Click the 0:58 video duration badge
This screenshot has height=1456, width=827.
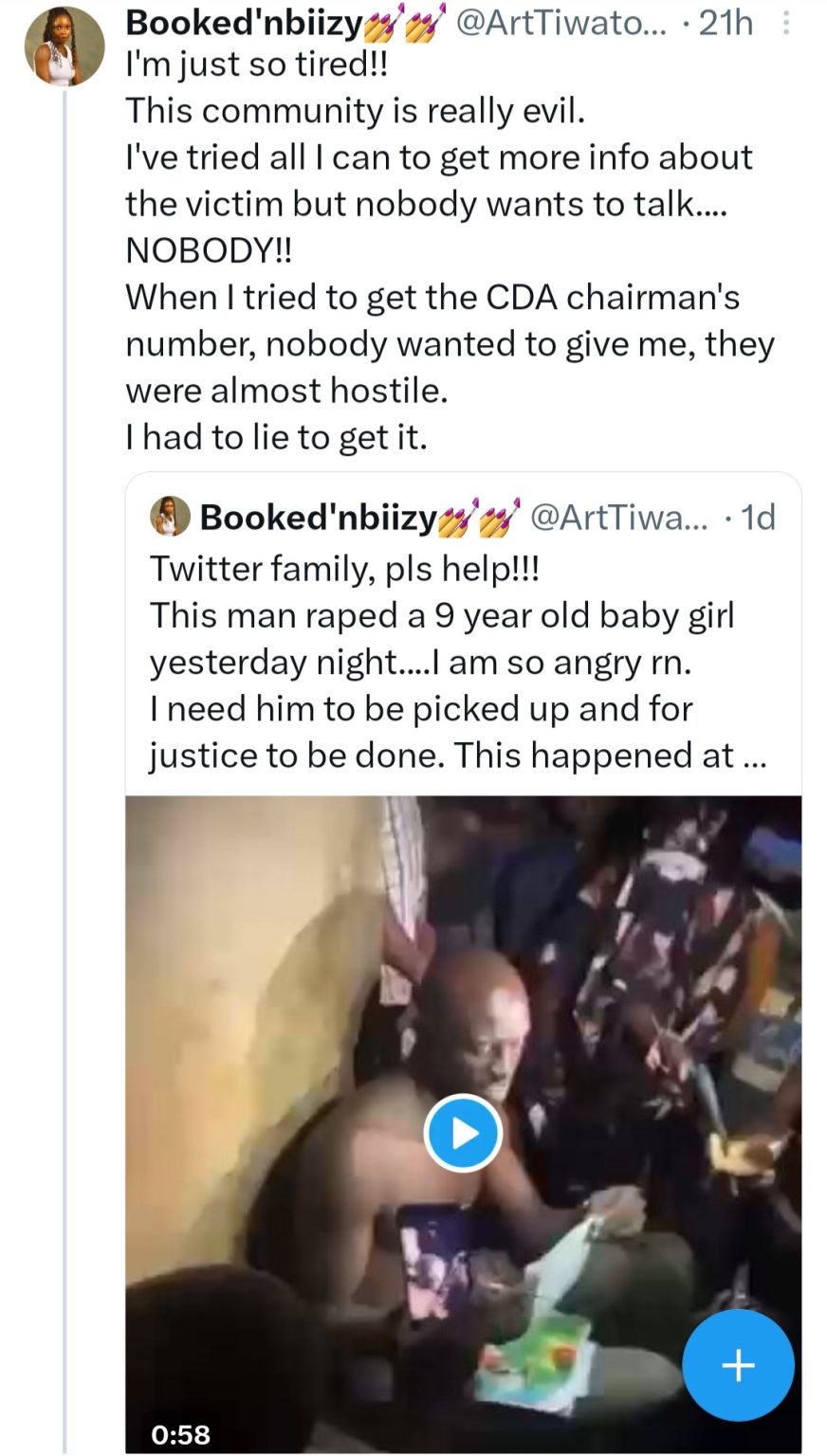coord(182,1433)
